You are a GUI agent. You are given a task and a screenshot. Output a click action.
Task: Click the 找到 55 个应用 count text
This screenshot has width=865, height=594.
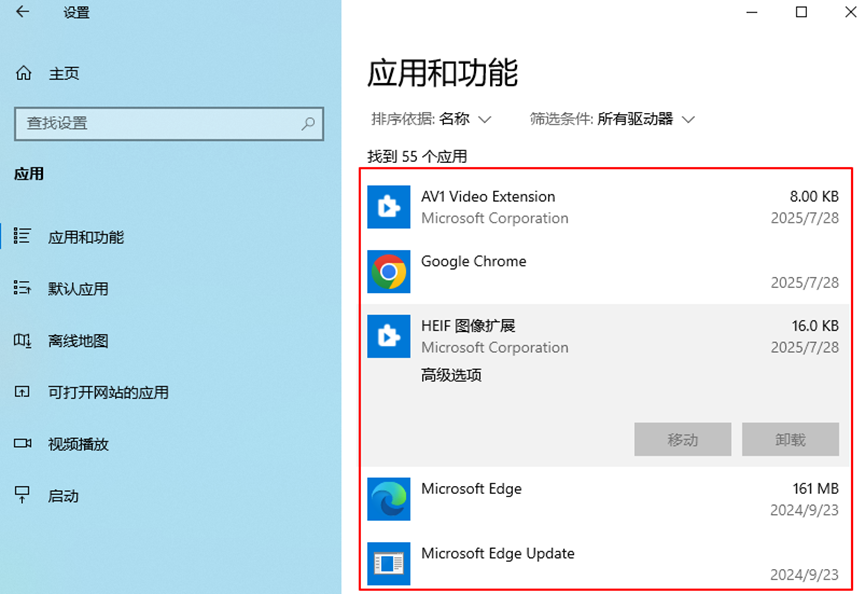click(418, 157)
